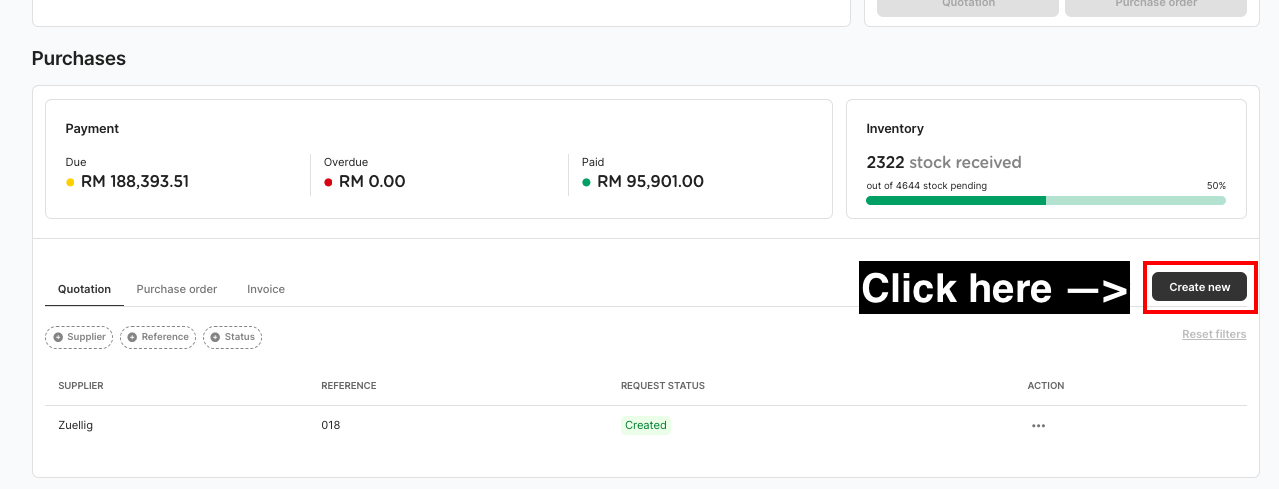Viewport: 1279px width, 489px height.
Task: Click the inventory stock progress bar
Action: pos(1046,200)
